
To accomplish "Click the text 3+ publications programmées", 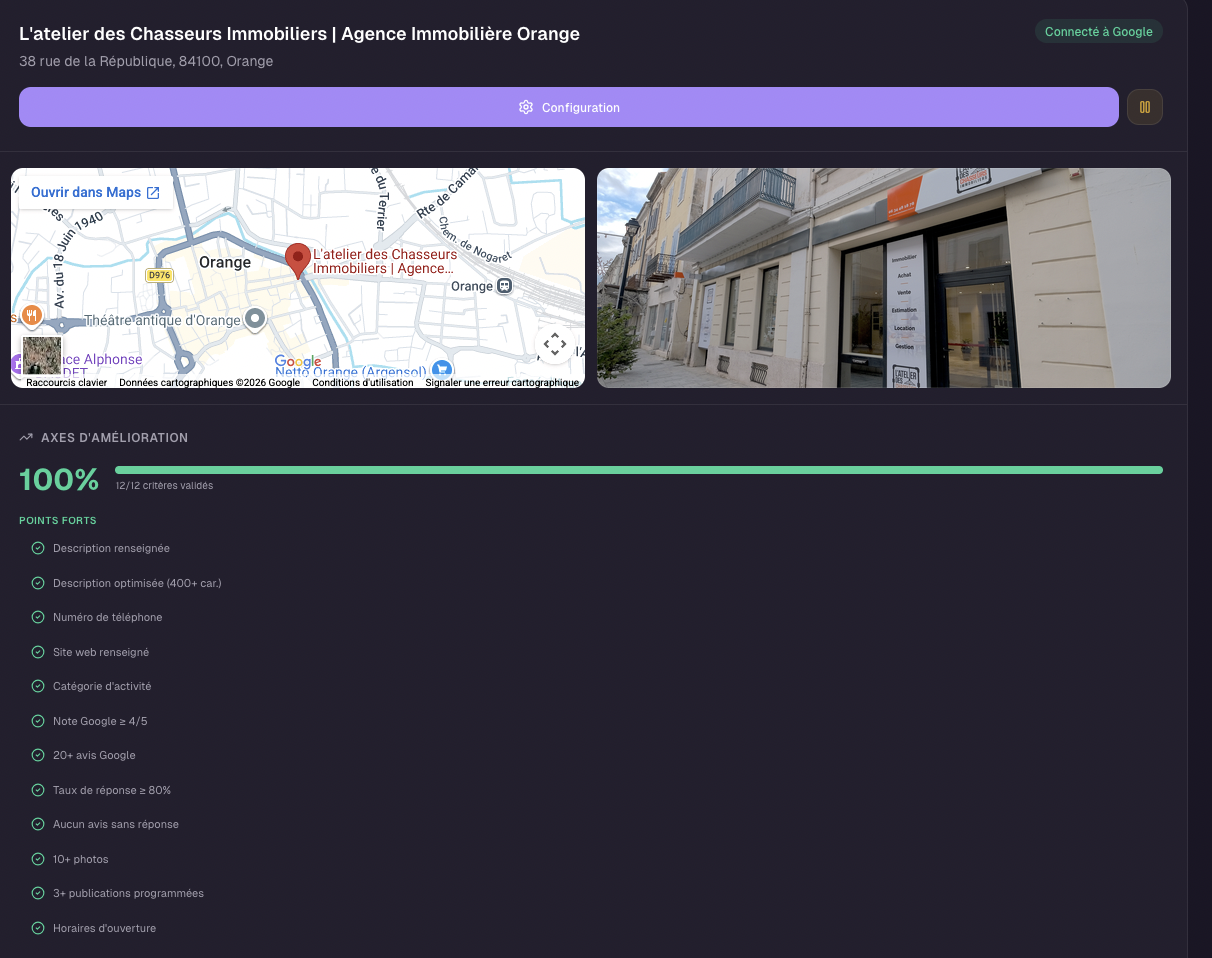I will point(128,893).
